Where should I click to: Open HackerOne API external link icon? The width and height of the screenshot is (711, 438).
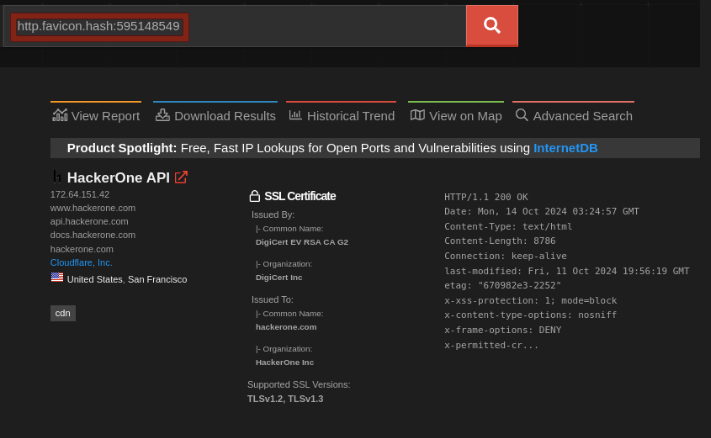(x=181, y=177)
